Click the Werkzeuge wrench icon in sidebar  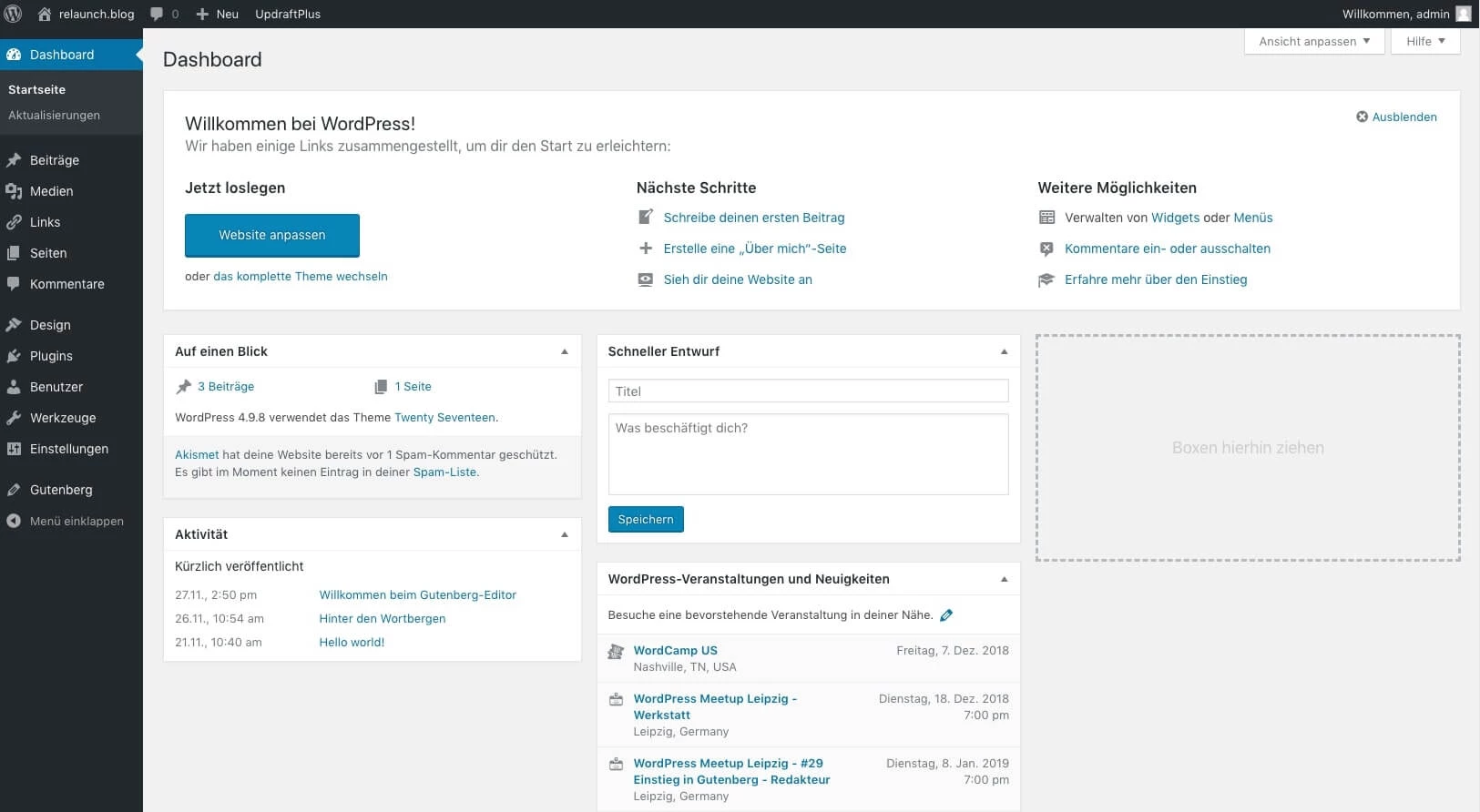pyautogui.click(x=14, y=418)
